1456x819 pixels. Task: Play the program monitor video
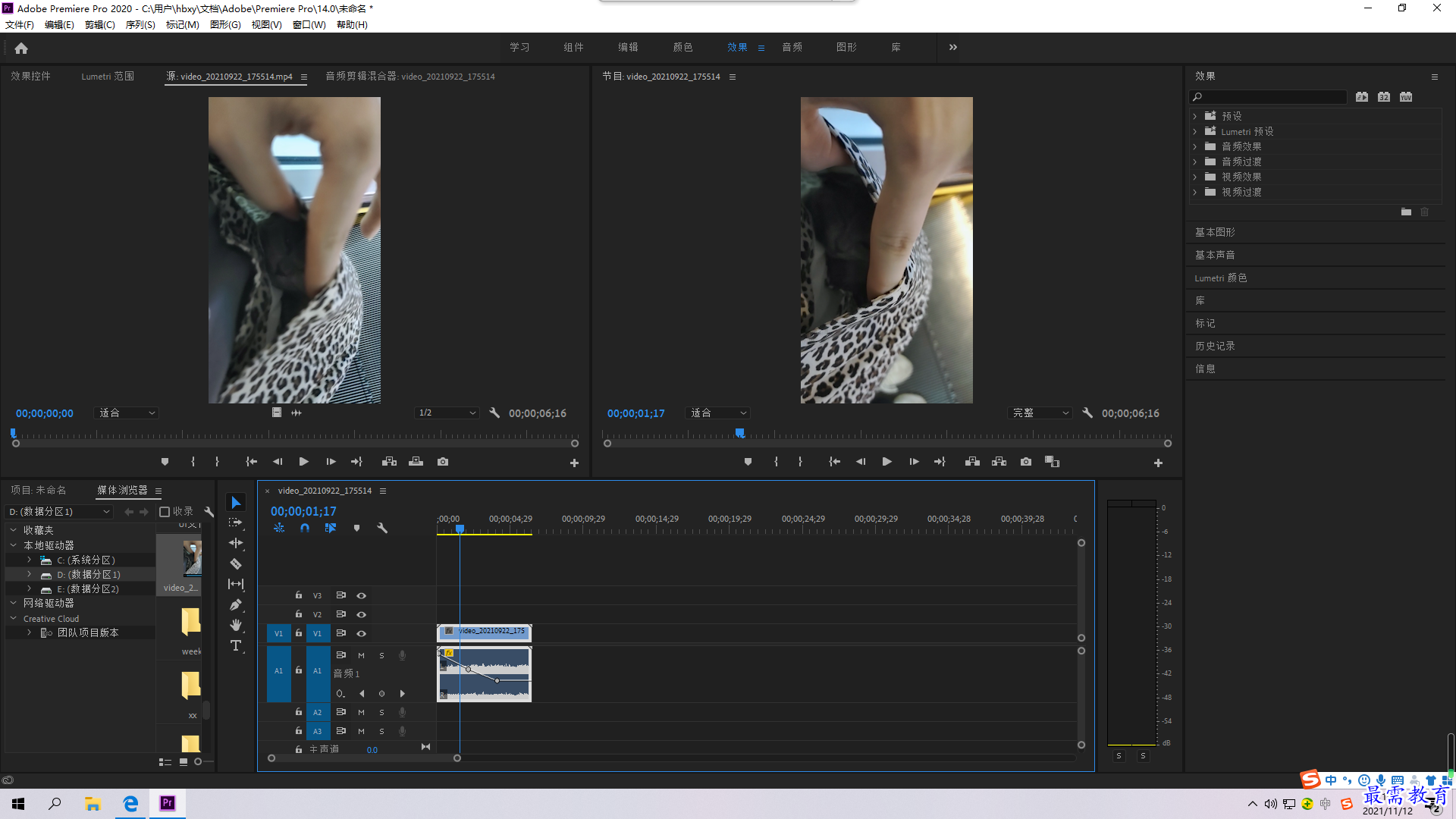click(x=886, y=462)
